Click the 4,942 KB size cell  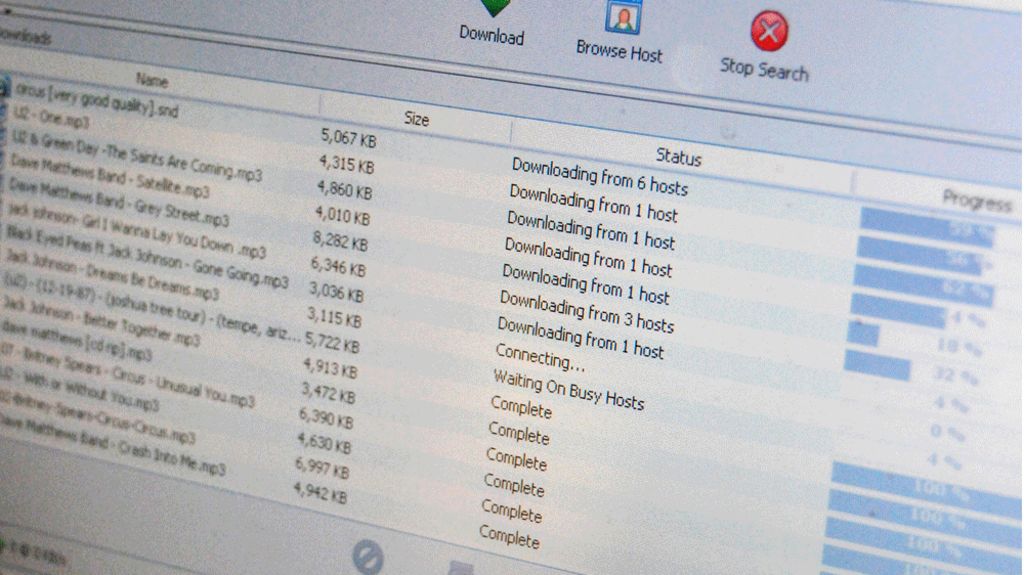(x=319, y=492)
